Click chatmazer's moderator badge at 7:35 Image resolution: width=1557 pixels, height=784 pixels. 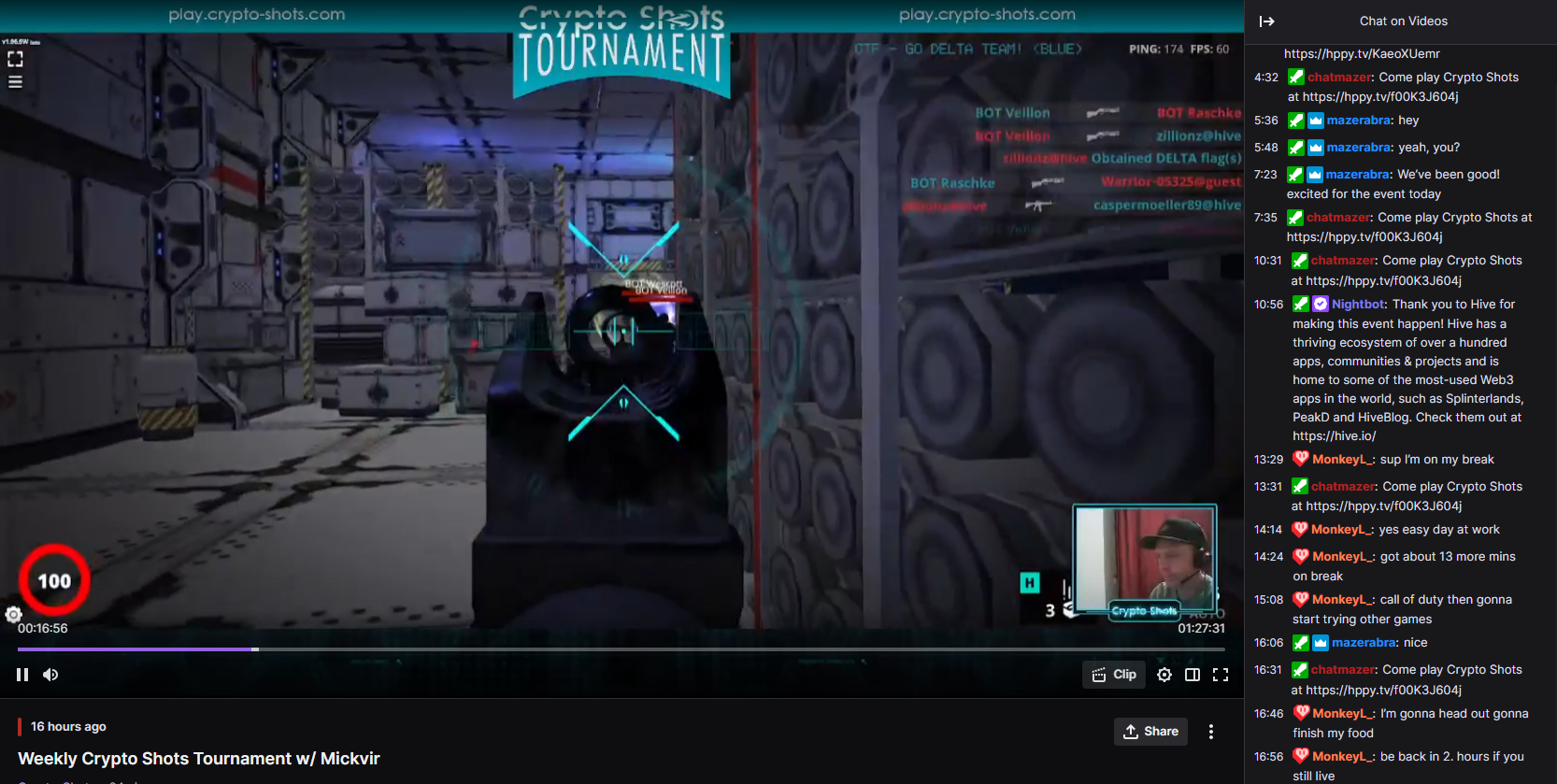click(1295, 218)
